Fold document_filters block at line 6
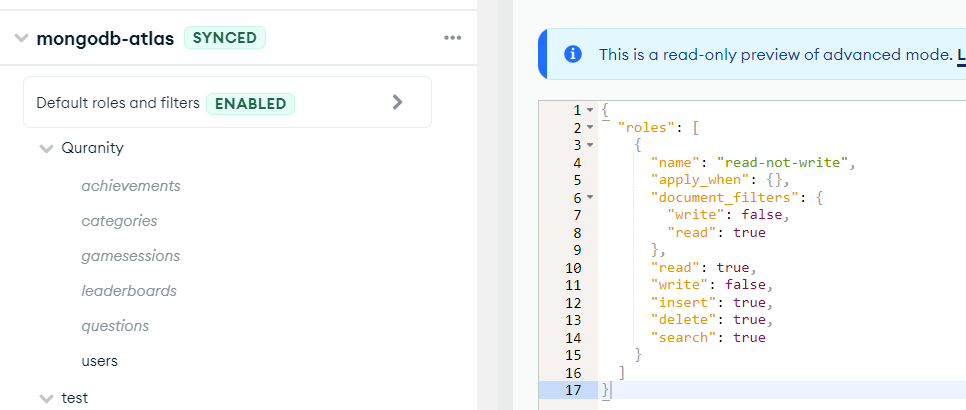Screen dimensions: 966x410 [x=590, y=198]
